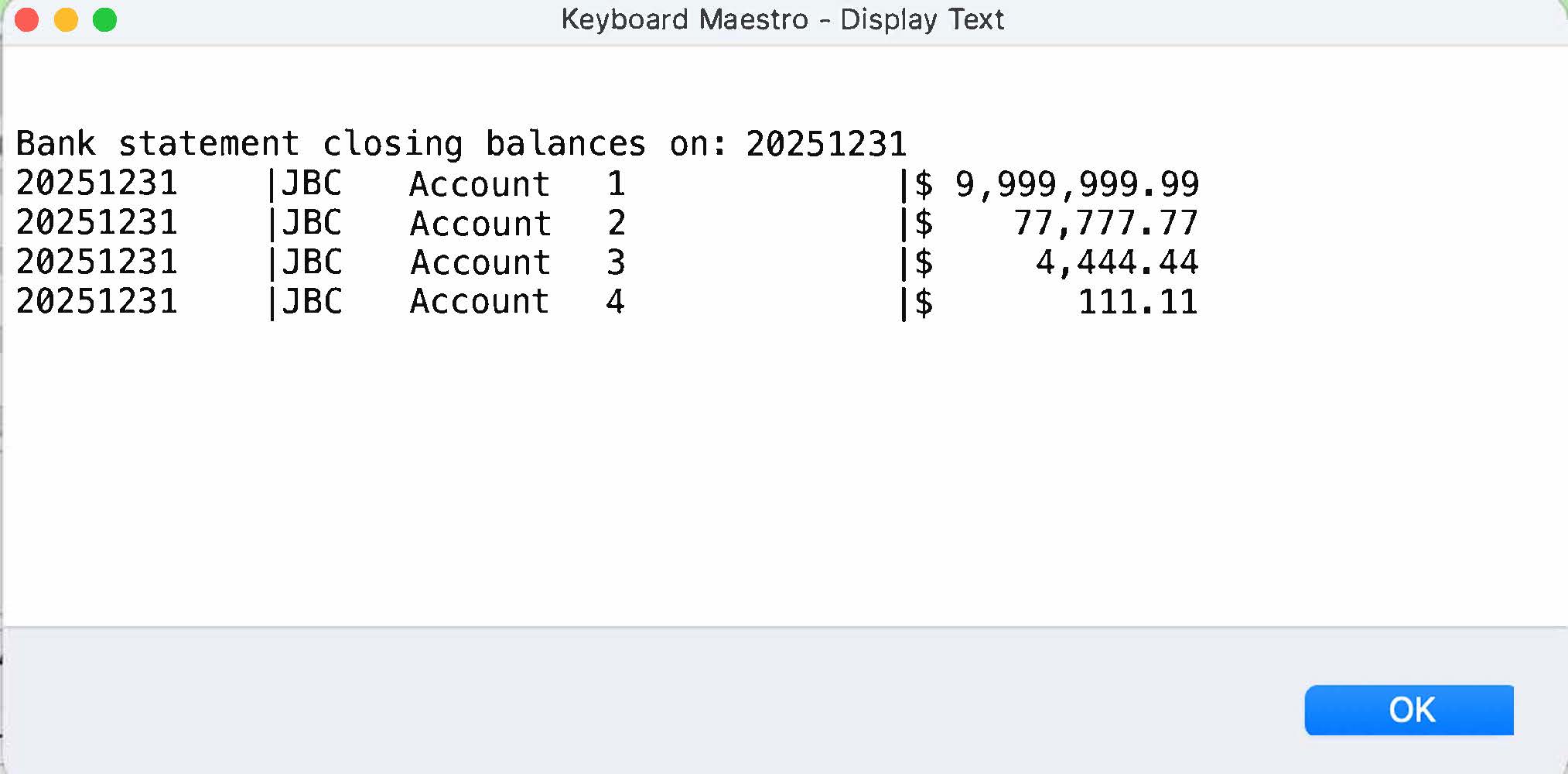Click the JBC text on the Account 3 row
The width and height of the screenshot is (1568, 774).
tap(312, 262)
